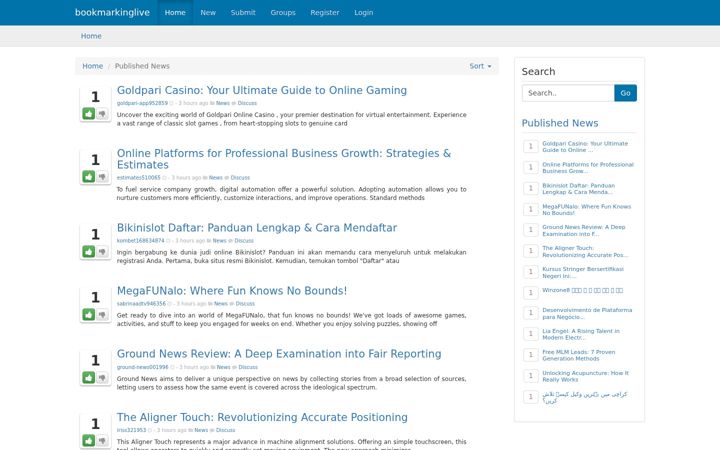Open sidebar link Desenvolvimento de Plataforma

[x=587, y=313]
